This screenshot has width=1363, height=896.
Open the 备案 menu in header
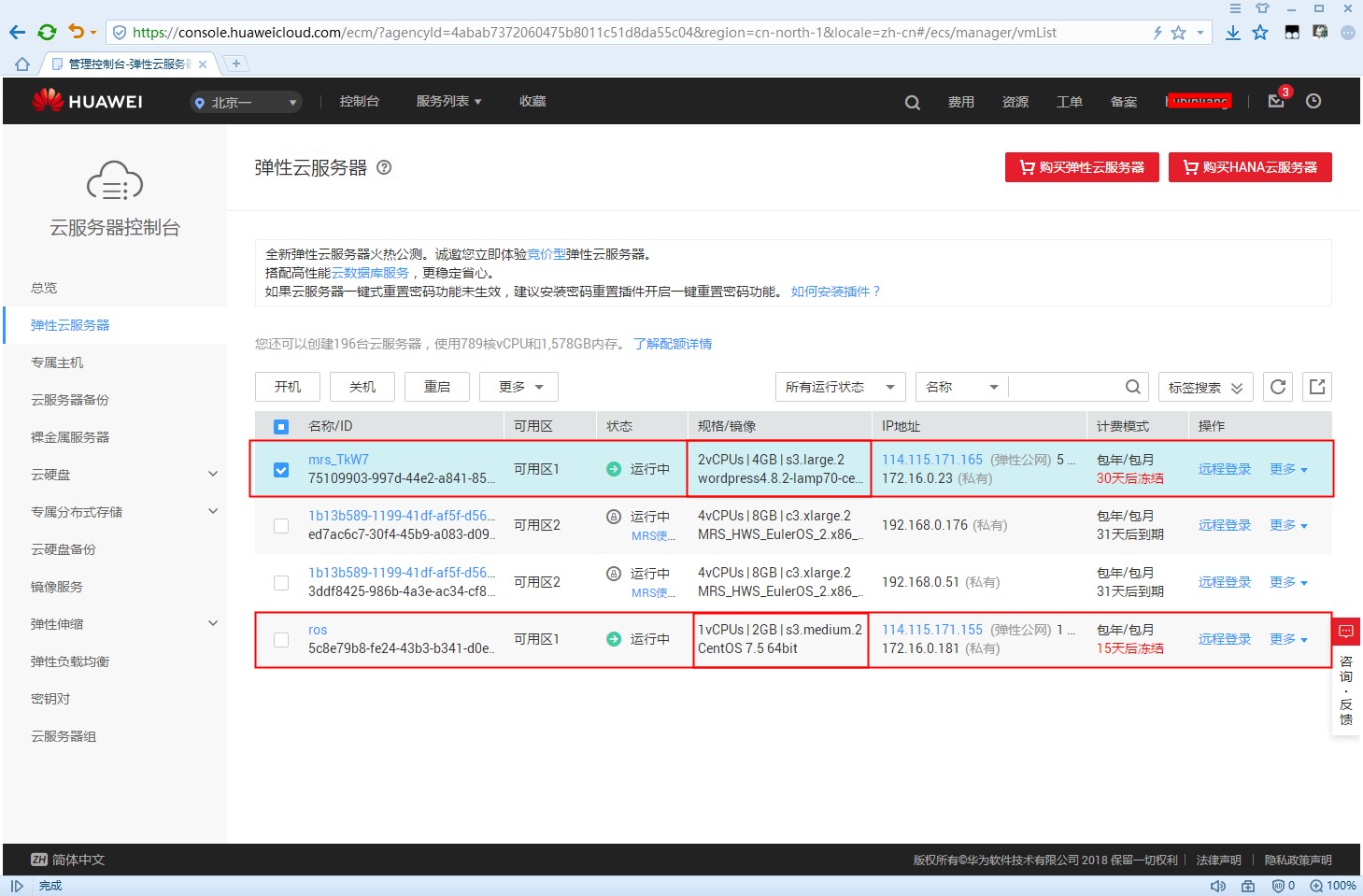(x=1124, y=102)
